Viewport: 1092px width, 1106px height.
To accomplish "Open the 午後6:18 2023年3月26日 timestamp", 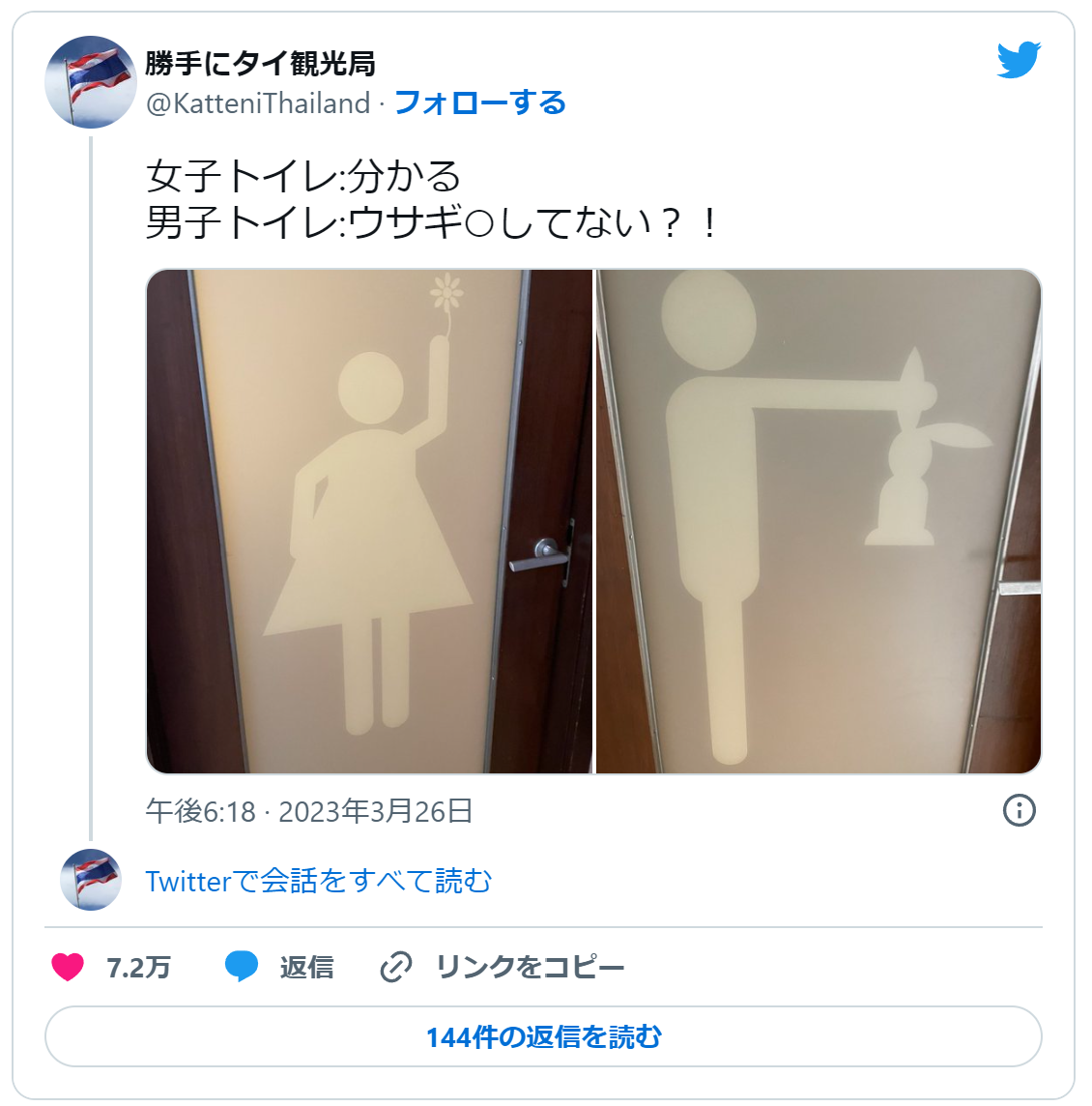I will coord(309,811).
